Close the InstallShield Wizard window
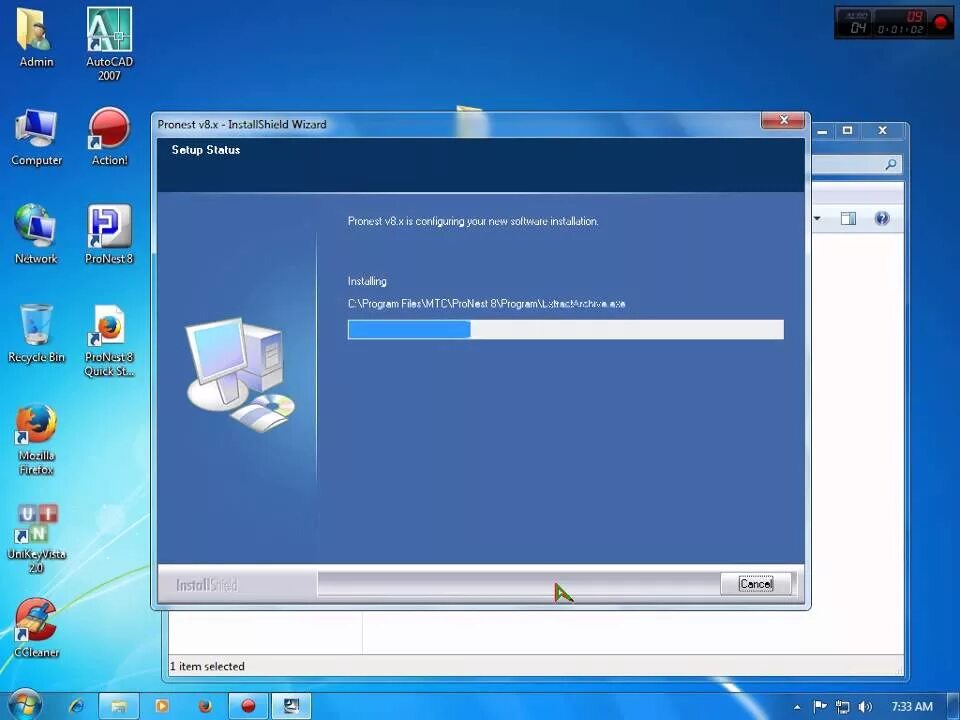 [783, 120]
